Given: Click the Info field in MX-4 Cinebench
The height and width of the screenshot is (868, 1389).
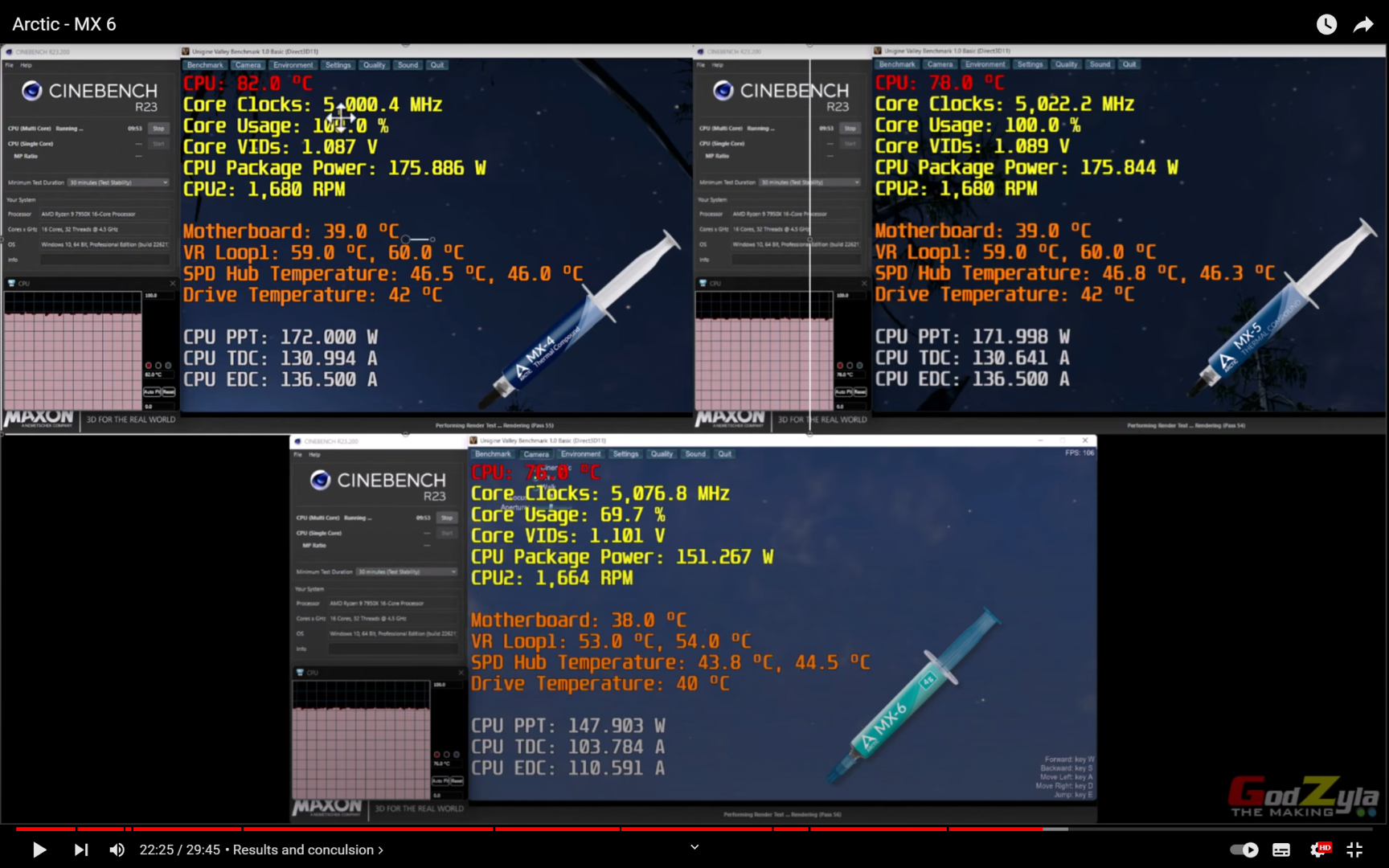Looking at the screenshot, I should click(105, 260).
